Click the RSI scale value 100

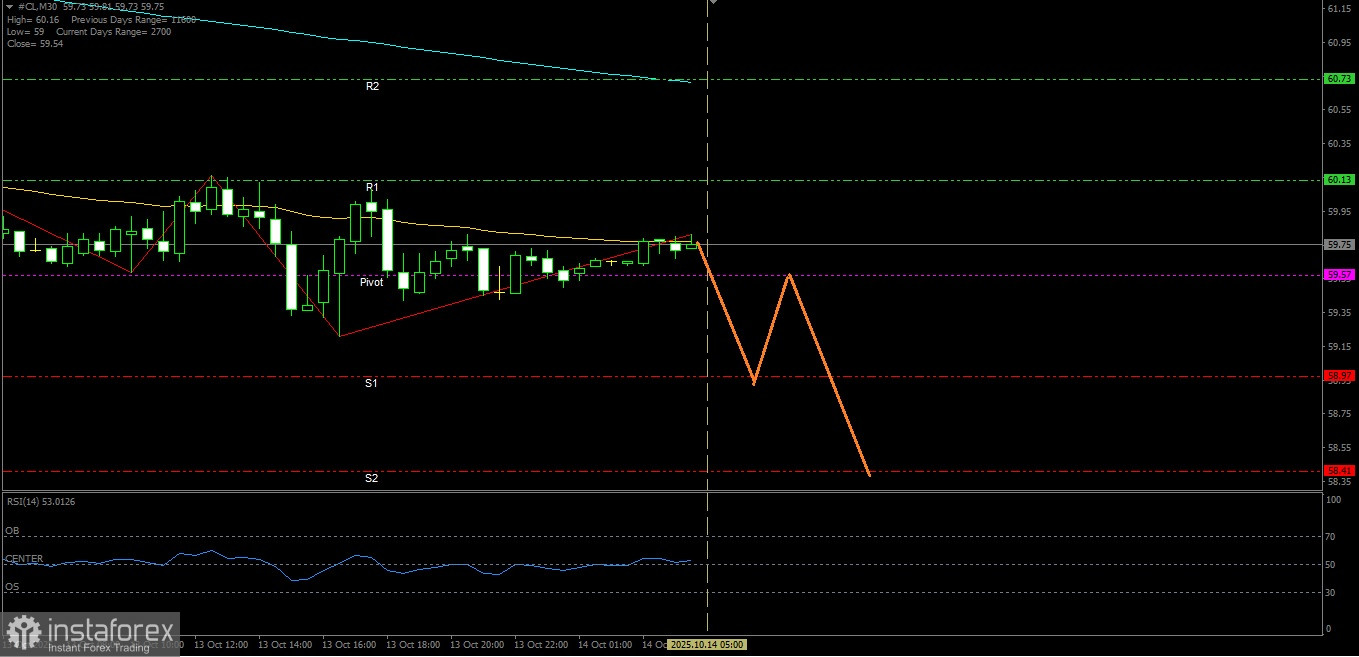coord(1333,499)
